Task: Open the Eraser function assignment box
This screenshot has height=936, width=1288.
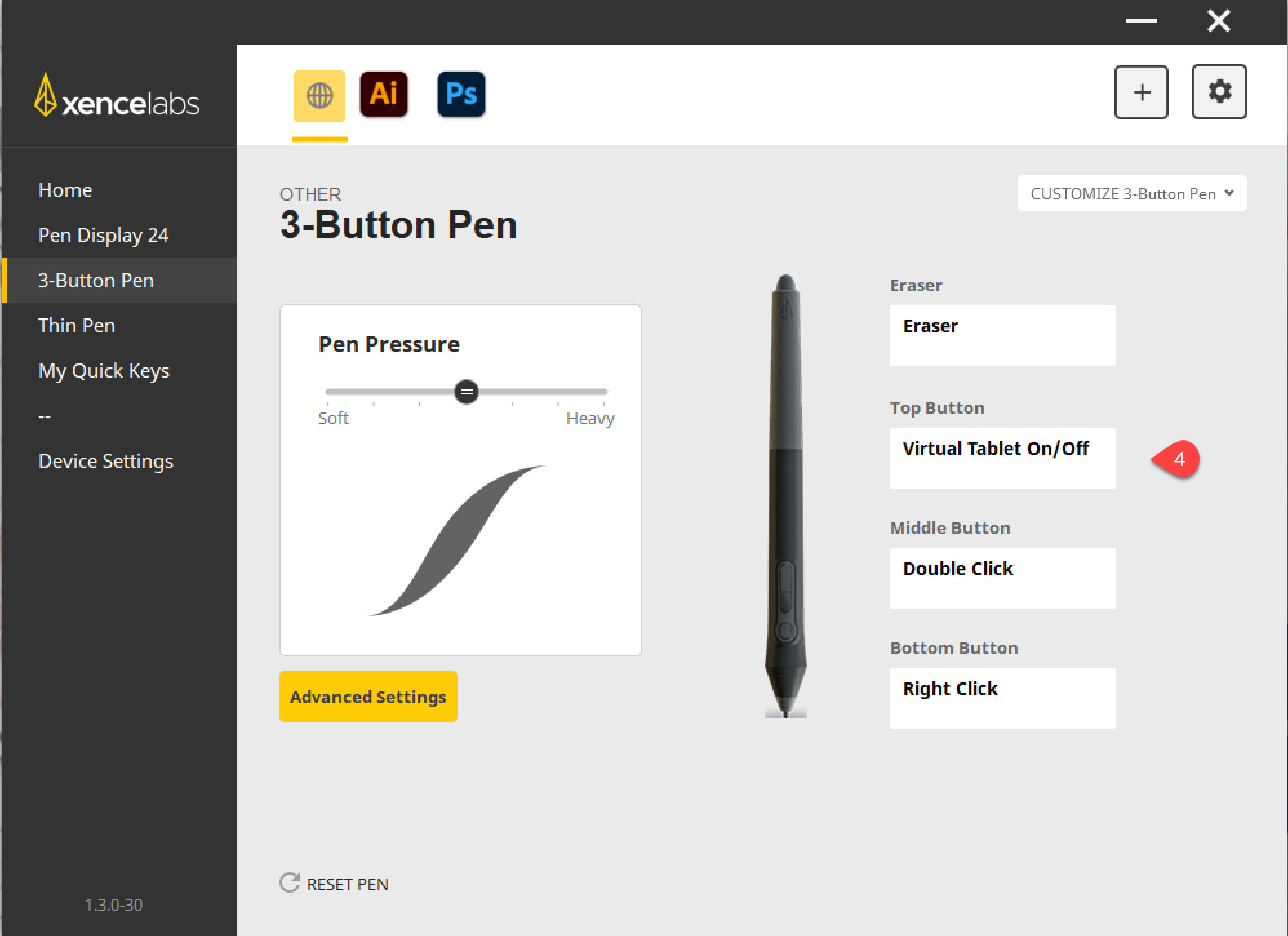Action: point(1002,336)
